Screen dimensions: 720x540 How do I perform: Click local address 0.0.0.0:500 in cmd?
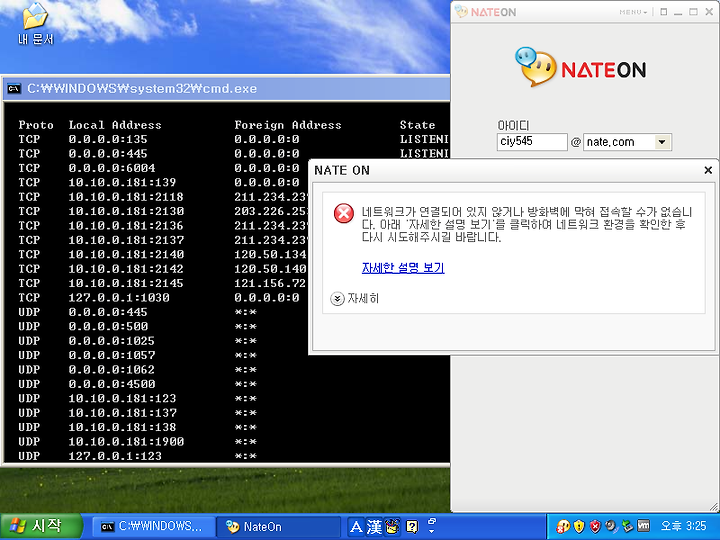click(x=108, y=326)
